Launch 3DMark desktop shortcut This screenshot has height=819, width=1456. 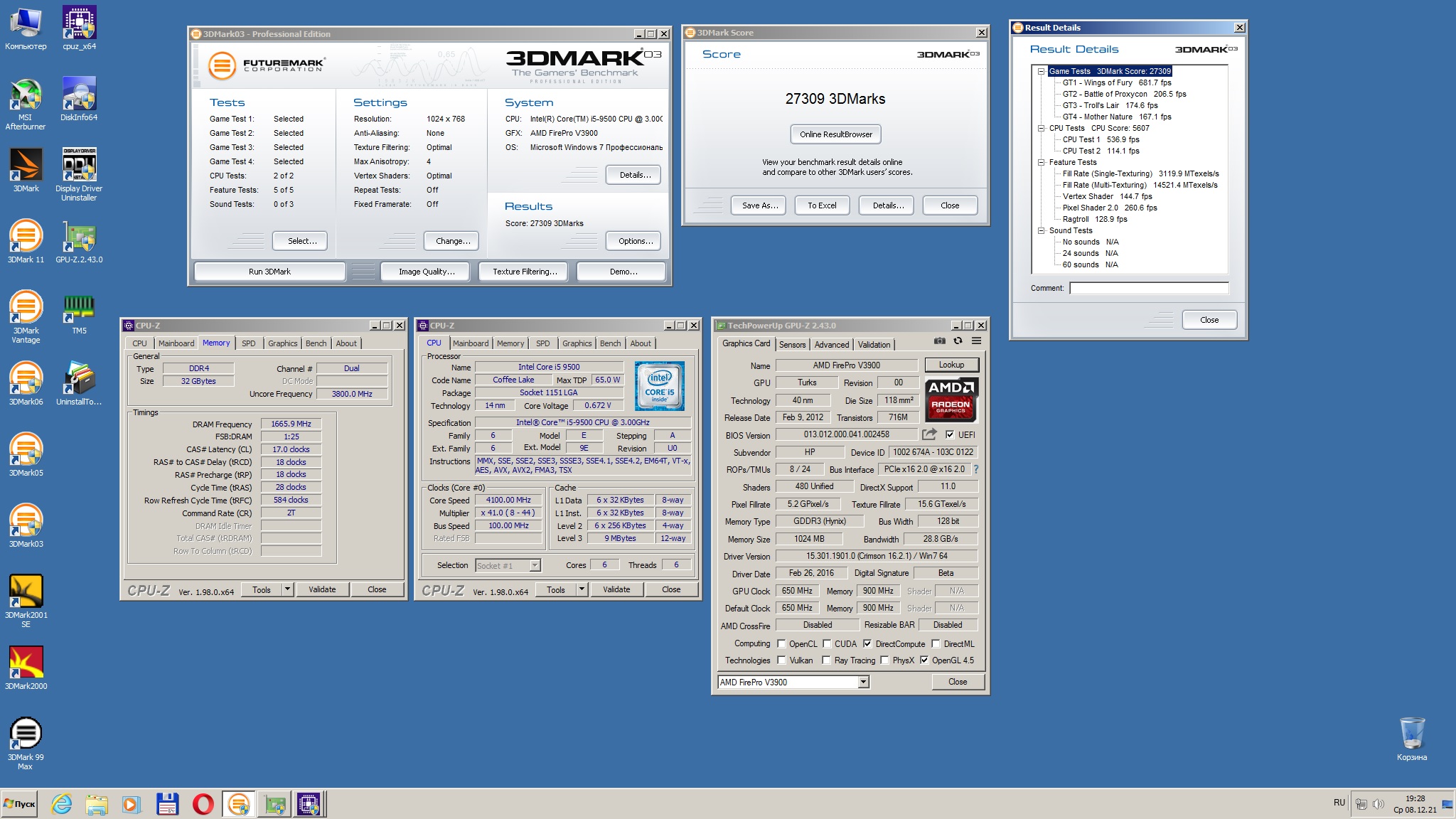tap(26, 171)
